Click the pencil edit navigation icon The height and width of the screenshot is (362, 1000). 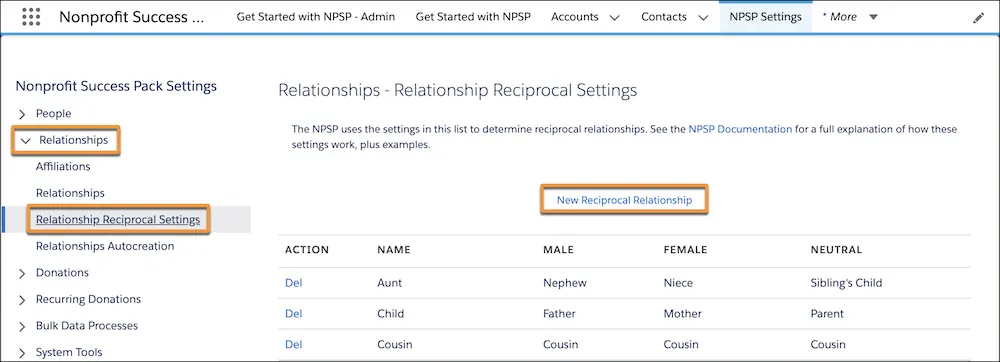coord(978,18)
